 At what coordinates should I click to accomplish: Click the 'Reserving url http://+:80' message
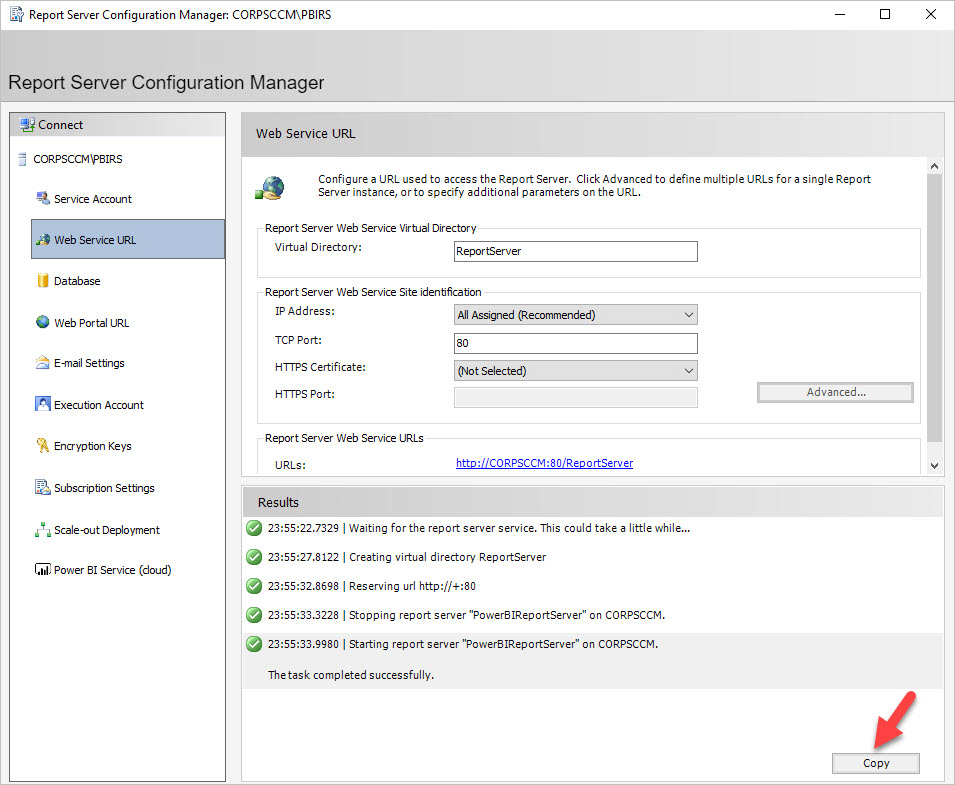point(412,586)
